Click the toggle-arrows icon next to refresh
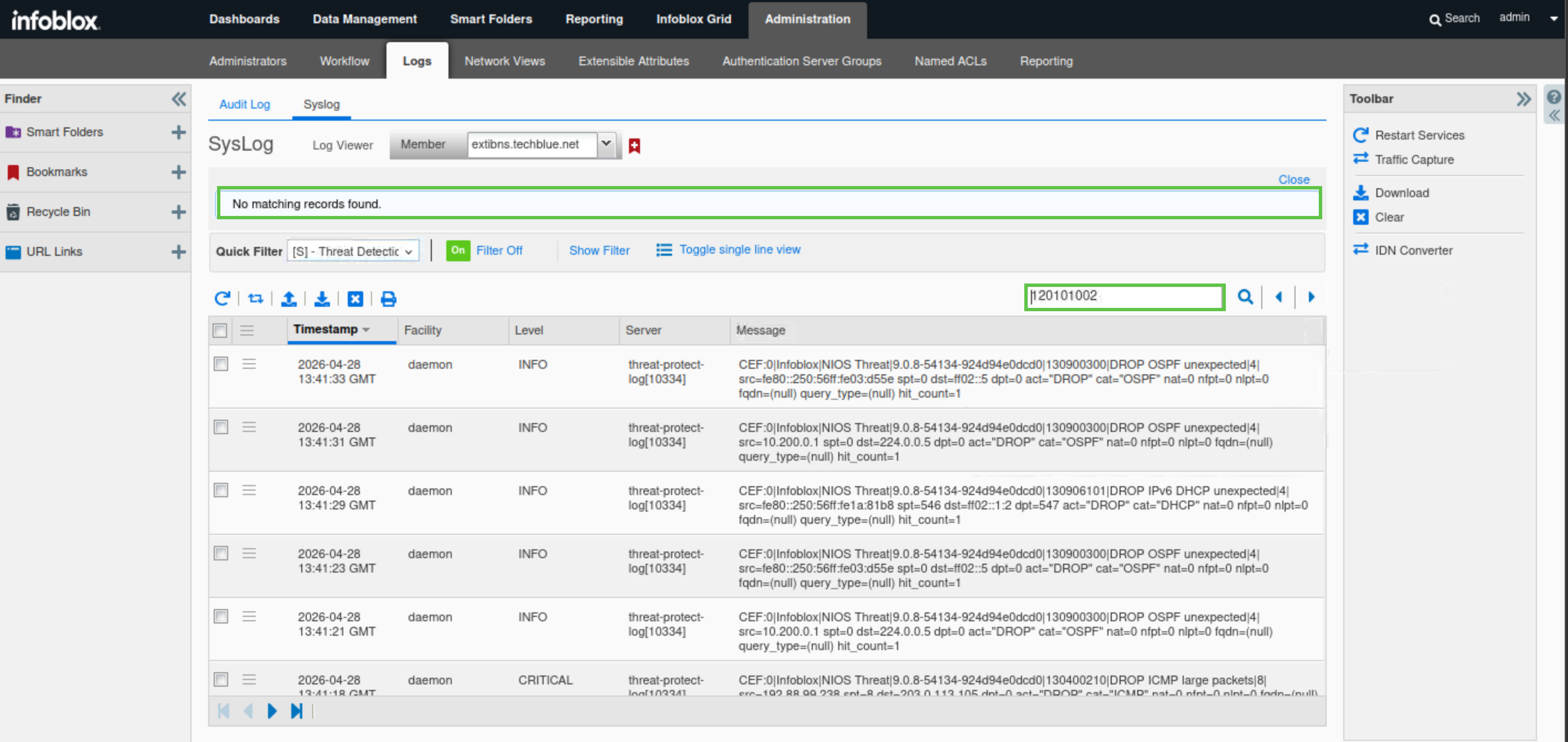The height and width of the screenshot is (742, 1568). coord(256,298)
